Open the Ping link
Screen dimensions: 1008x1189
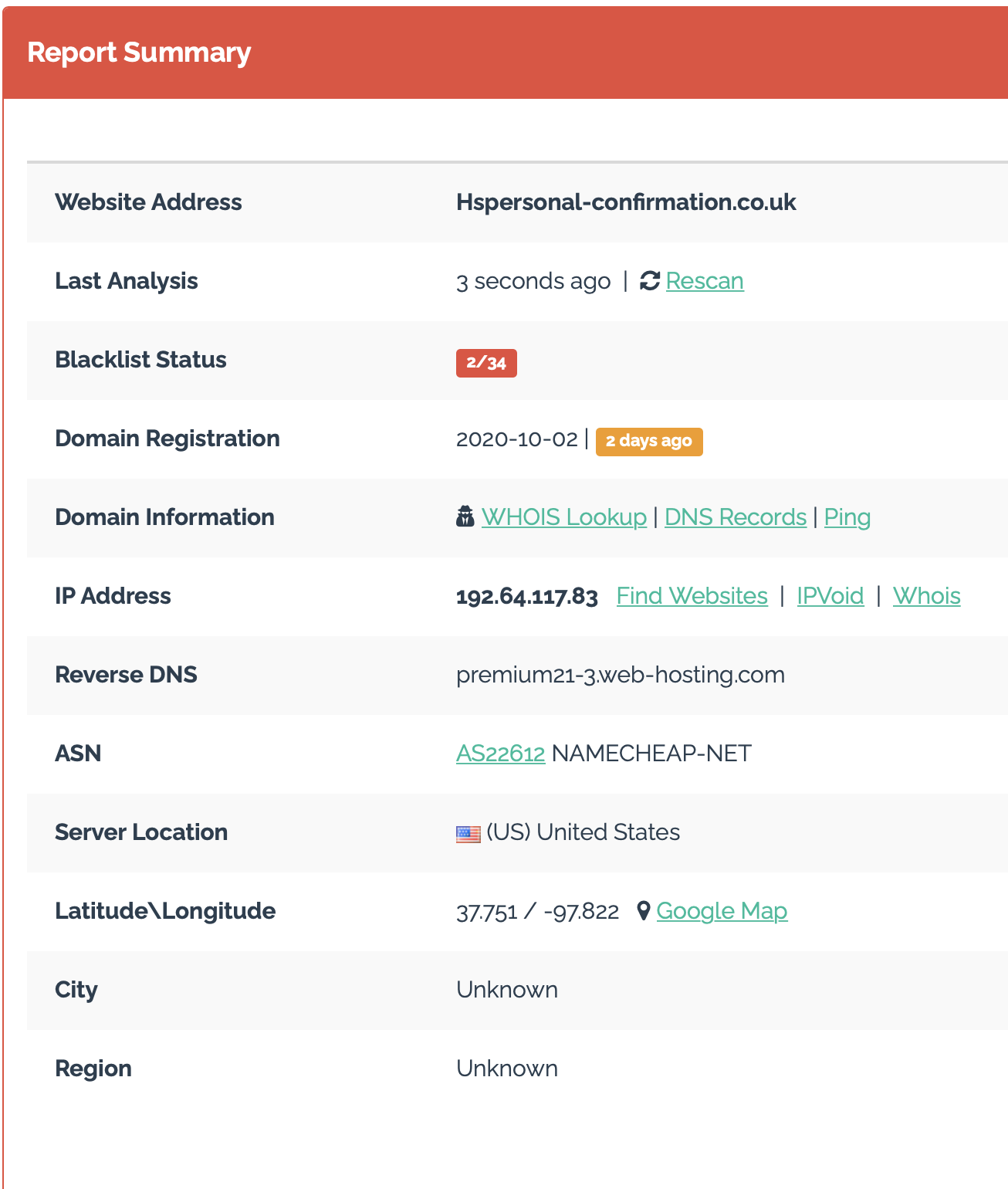847,517
